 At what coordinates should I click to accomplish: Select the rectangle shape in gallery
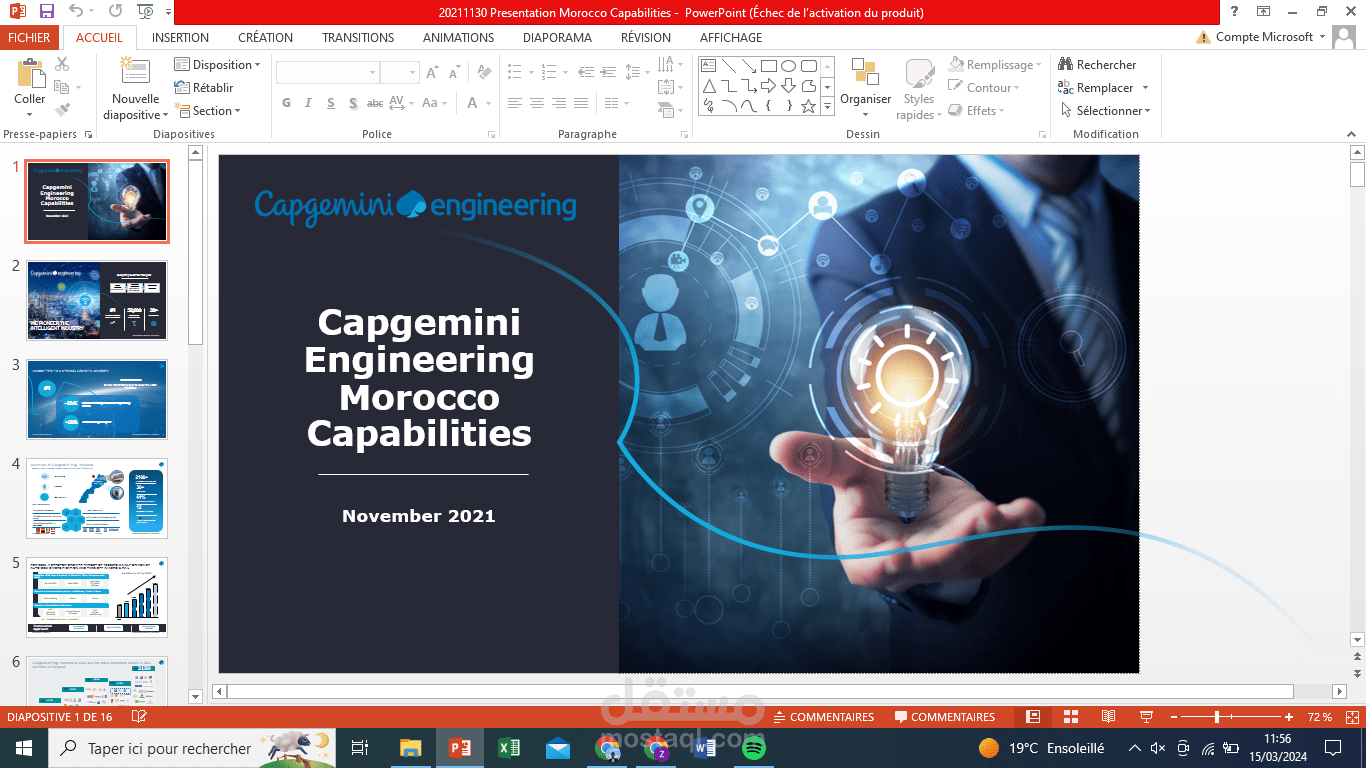coord(768,66)
